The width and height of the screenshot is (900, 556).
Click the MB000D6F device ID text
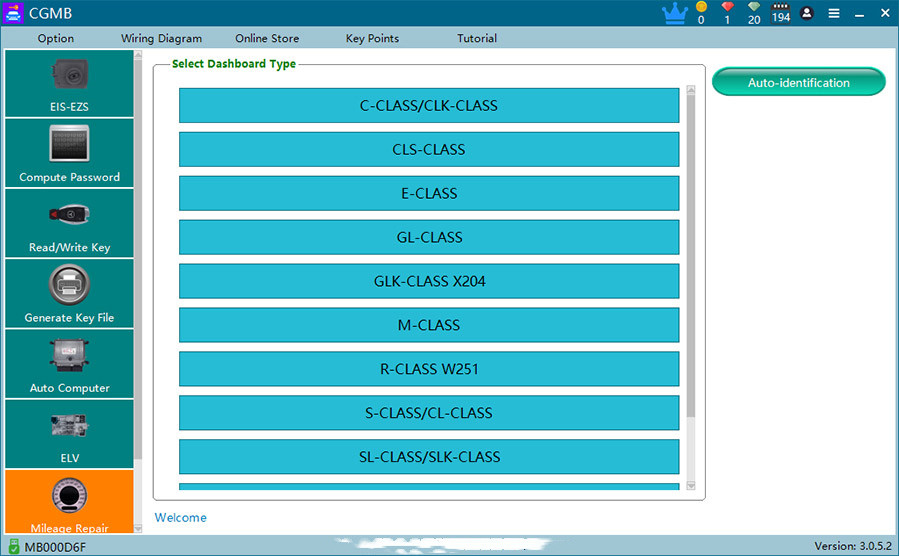55,547
